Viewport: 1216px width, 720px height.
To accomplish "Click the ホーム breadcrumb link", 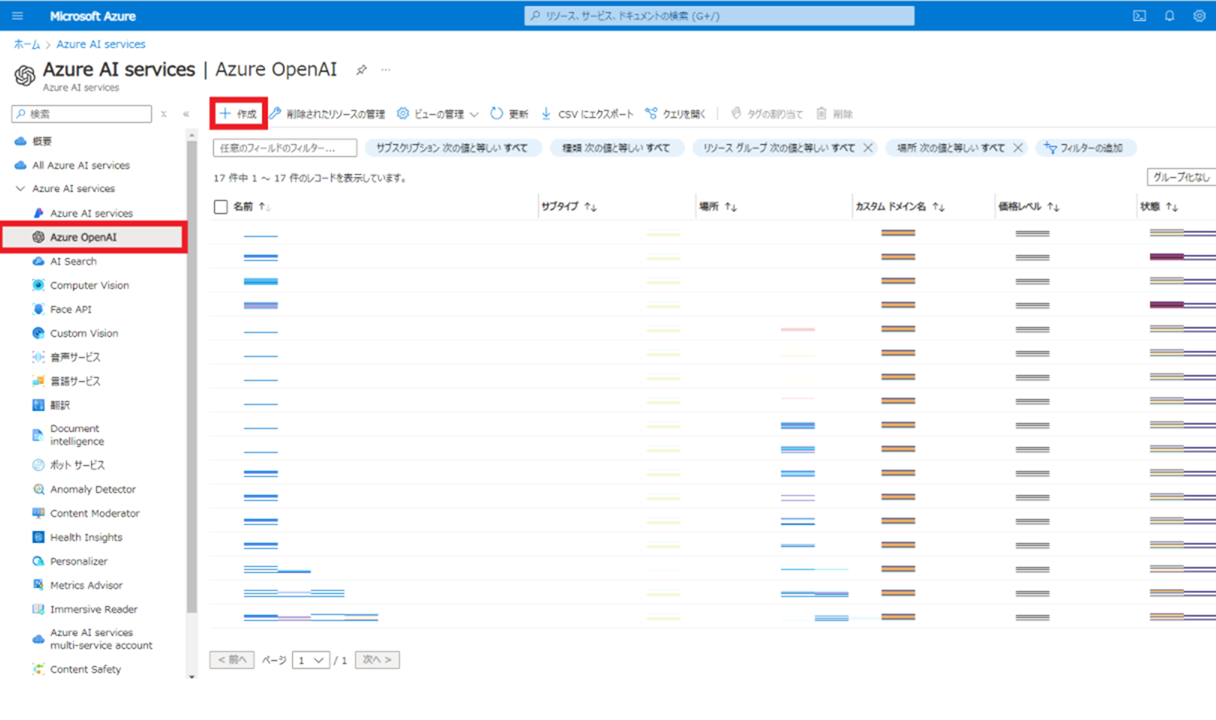I will [x=27, y=44].
